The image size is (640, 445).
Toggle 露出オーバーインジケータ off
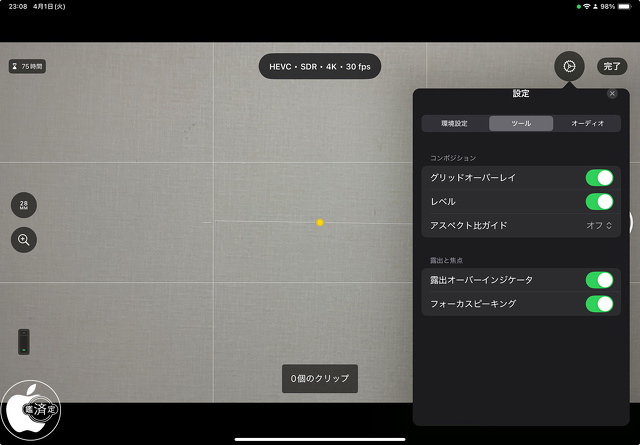click(599, 280)
